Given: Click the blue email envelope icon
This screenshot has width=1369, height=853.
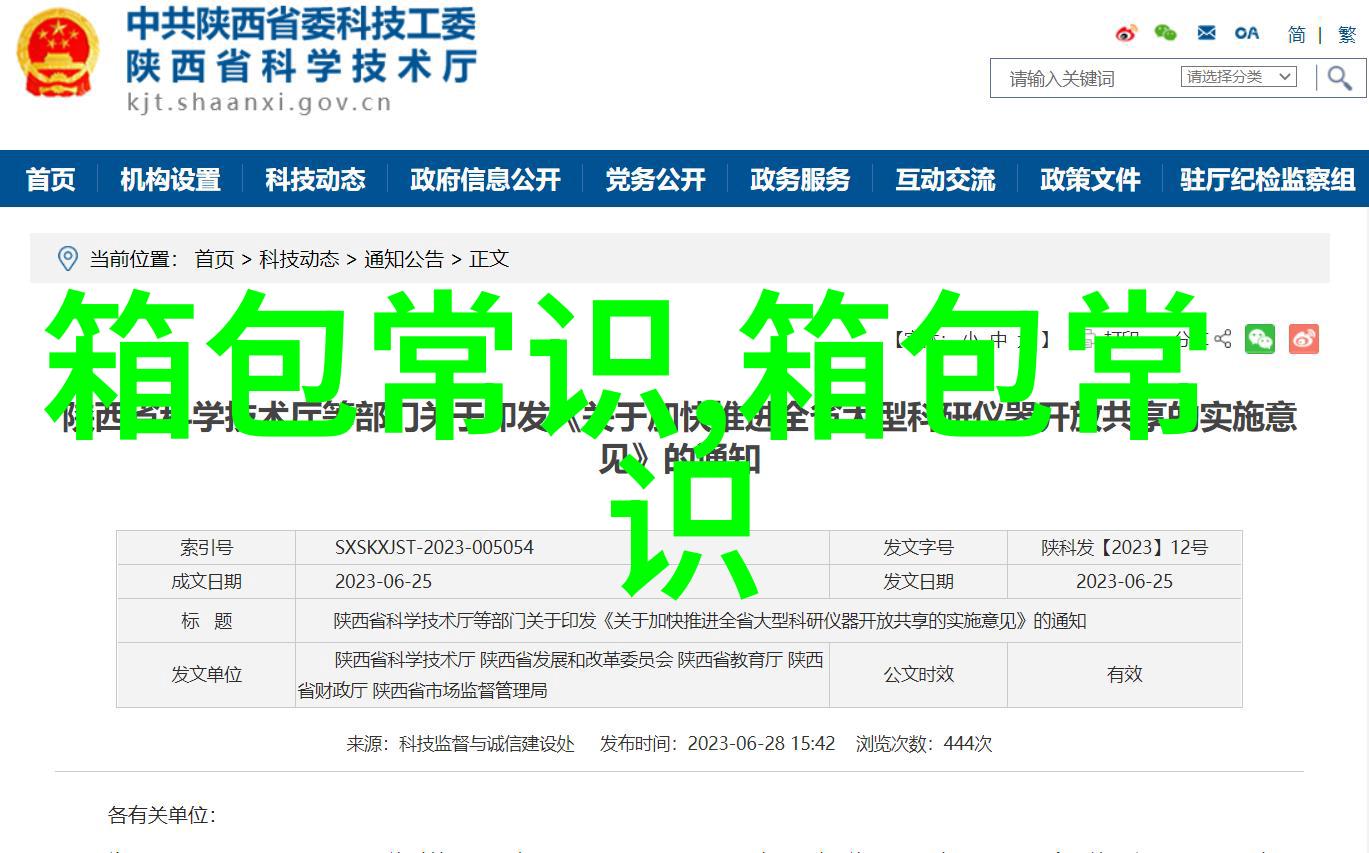Looking at the screenshot, I should [x=1206, y=33].
